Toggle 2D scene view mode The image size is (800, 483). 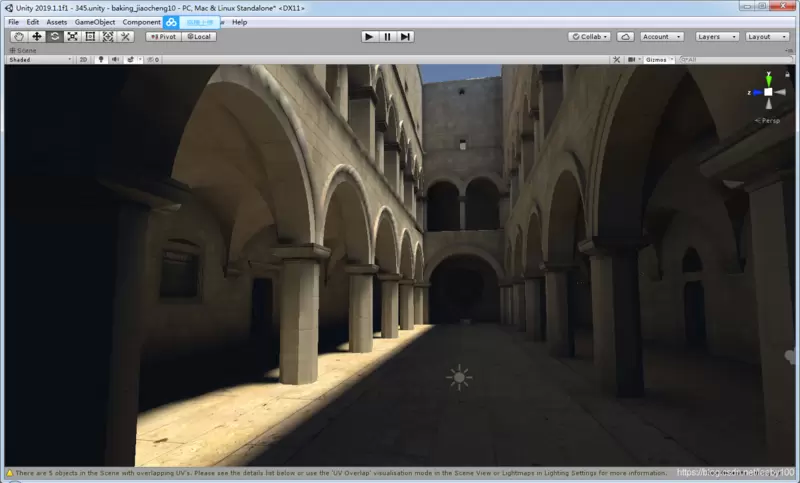point(83,60)
